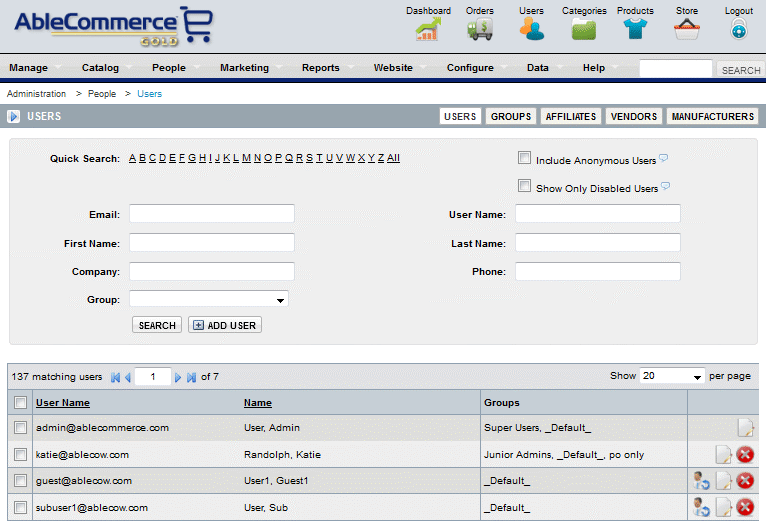Edit the admin@ablecommerce.com user

tap(745, 428)
